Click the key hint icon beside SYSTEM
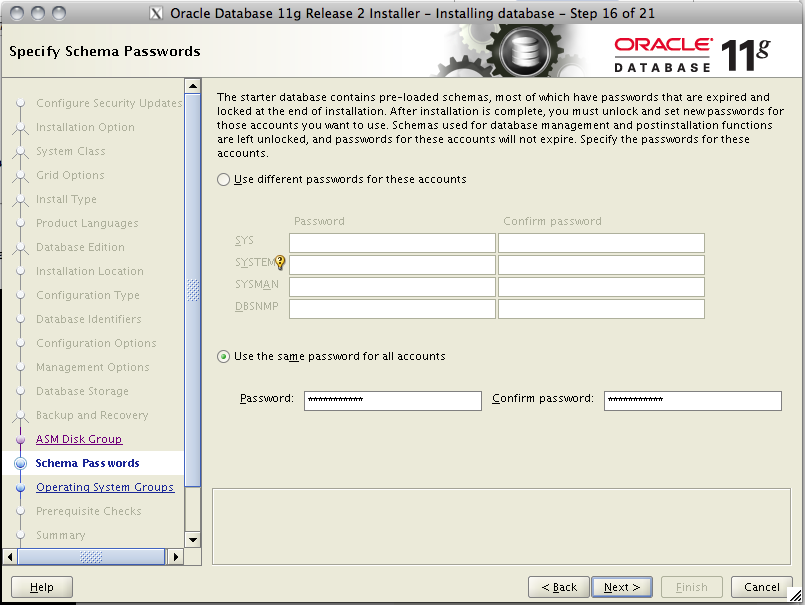 pos(280,264)
